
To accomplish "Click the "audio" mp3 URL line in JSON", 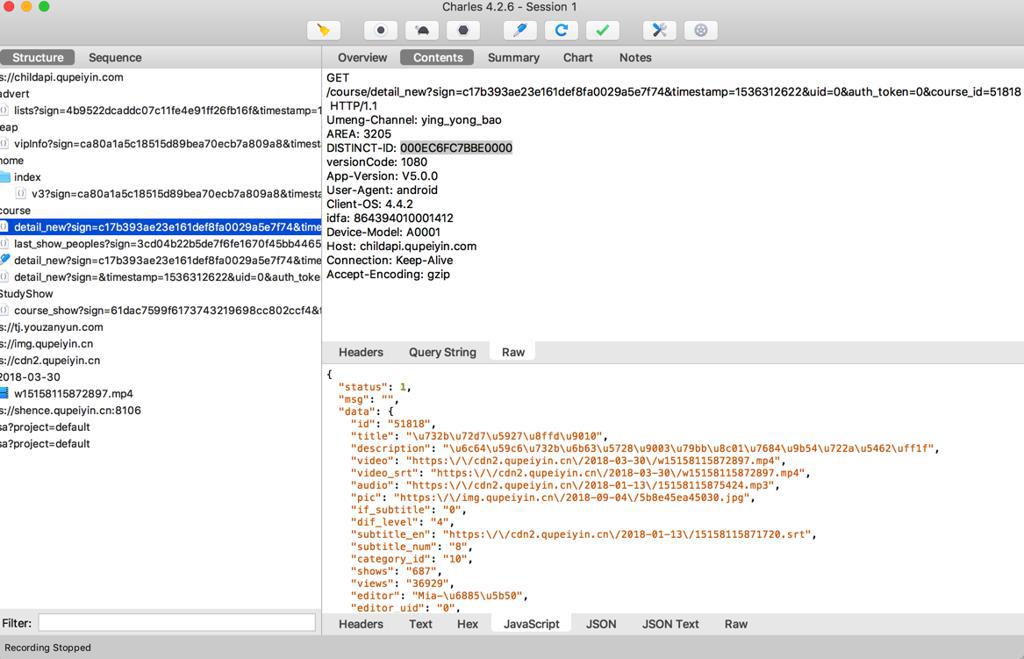I will [566, 485].
